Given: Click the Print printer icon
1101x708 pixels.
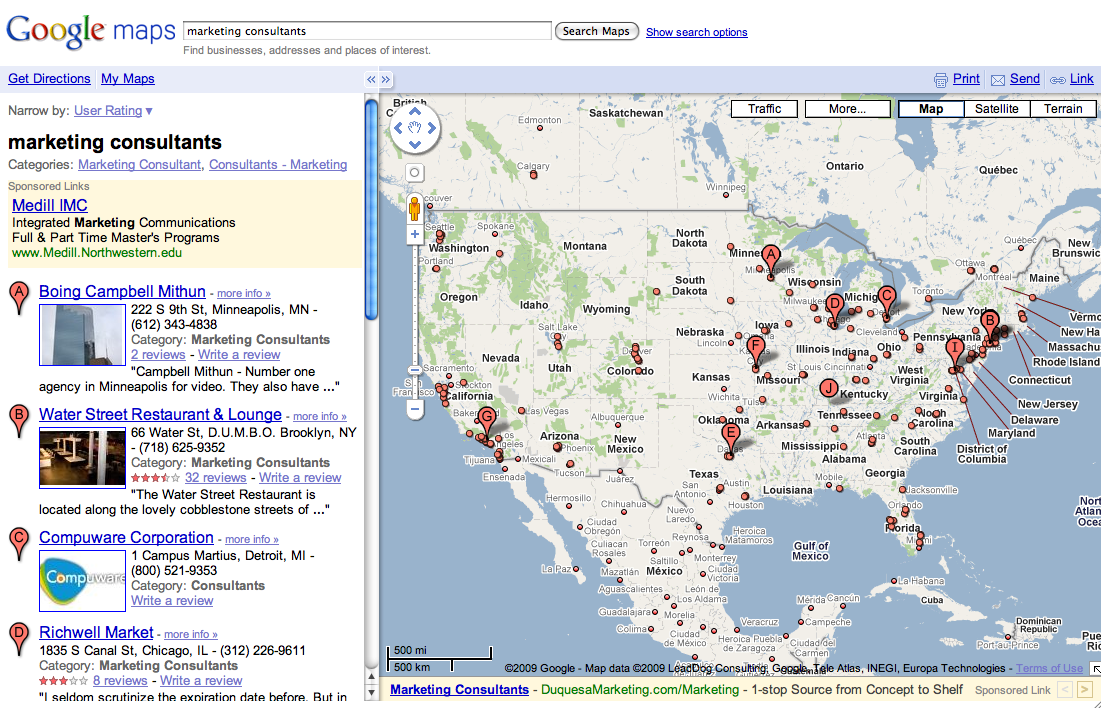Looking at the screenshot, I should [940, 80].
